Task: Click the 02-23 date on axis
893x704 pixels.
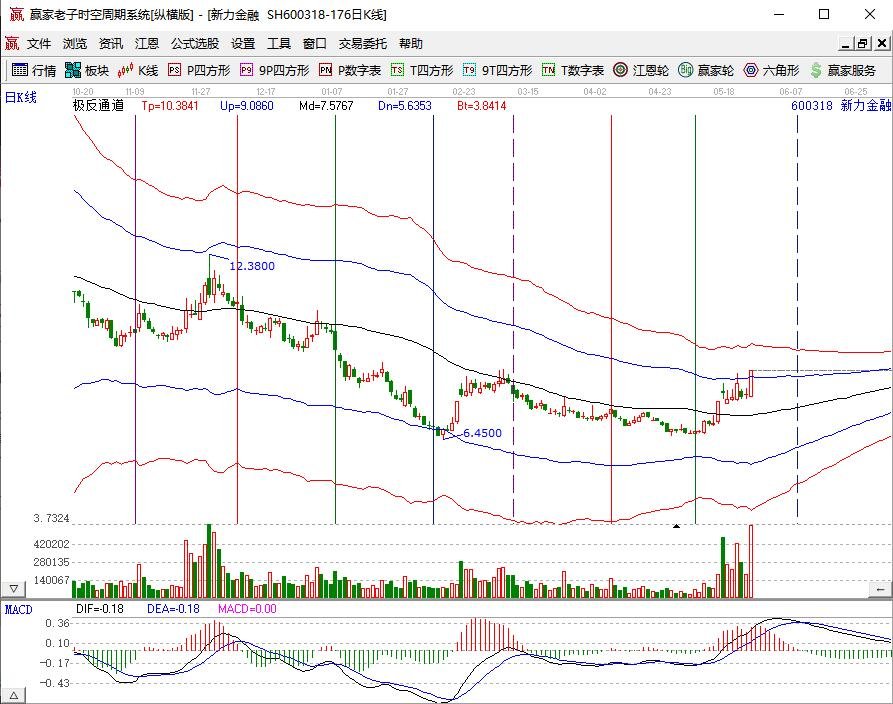Action: coord(464,91)
